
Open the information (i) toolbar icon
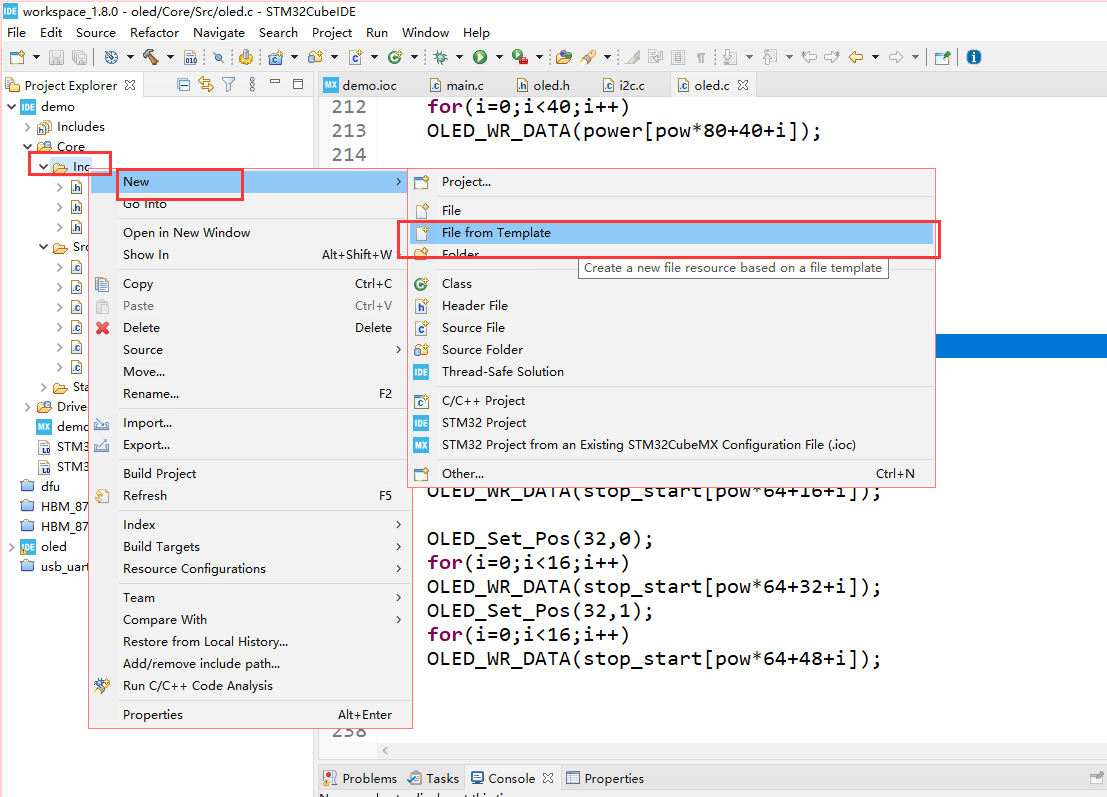tap(974, 57)
